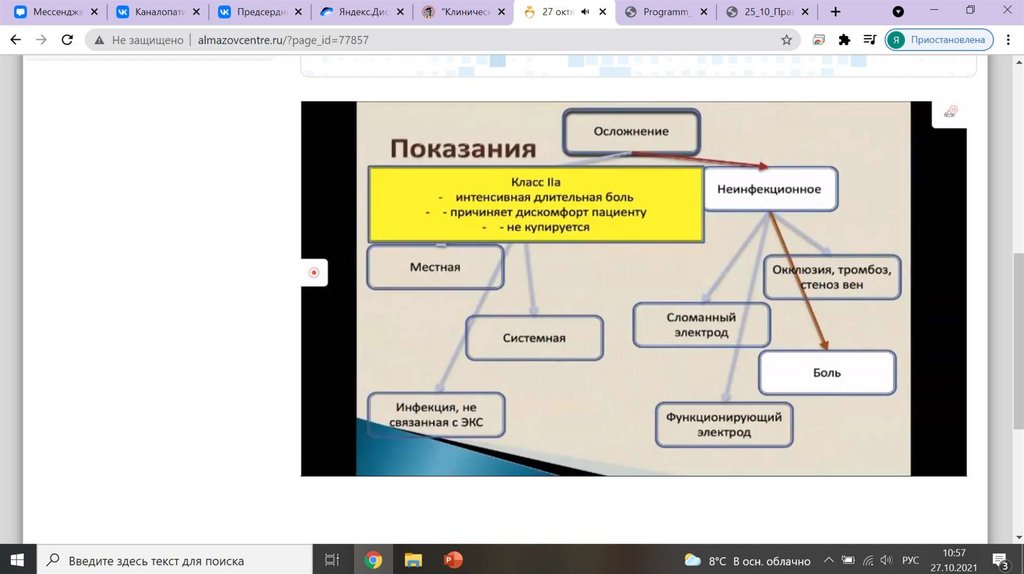Viewport: 1024px width, 574px height.
Task: Switch to the Programm_ tab
Action: (665, 12)
